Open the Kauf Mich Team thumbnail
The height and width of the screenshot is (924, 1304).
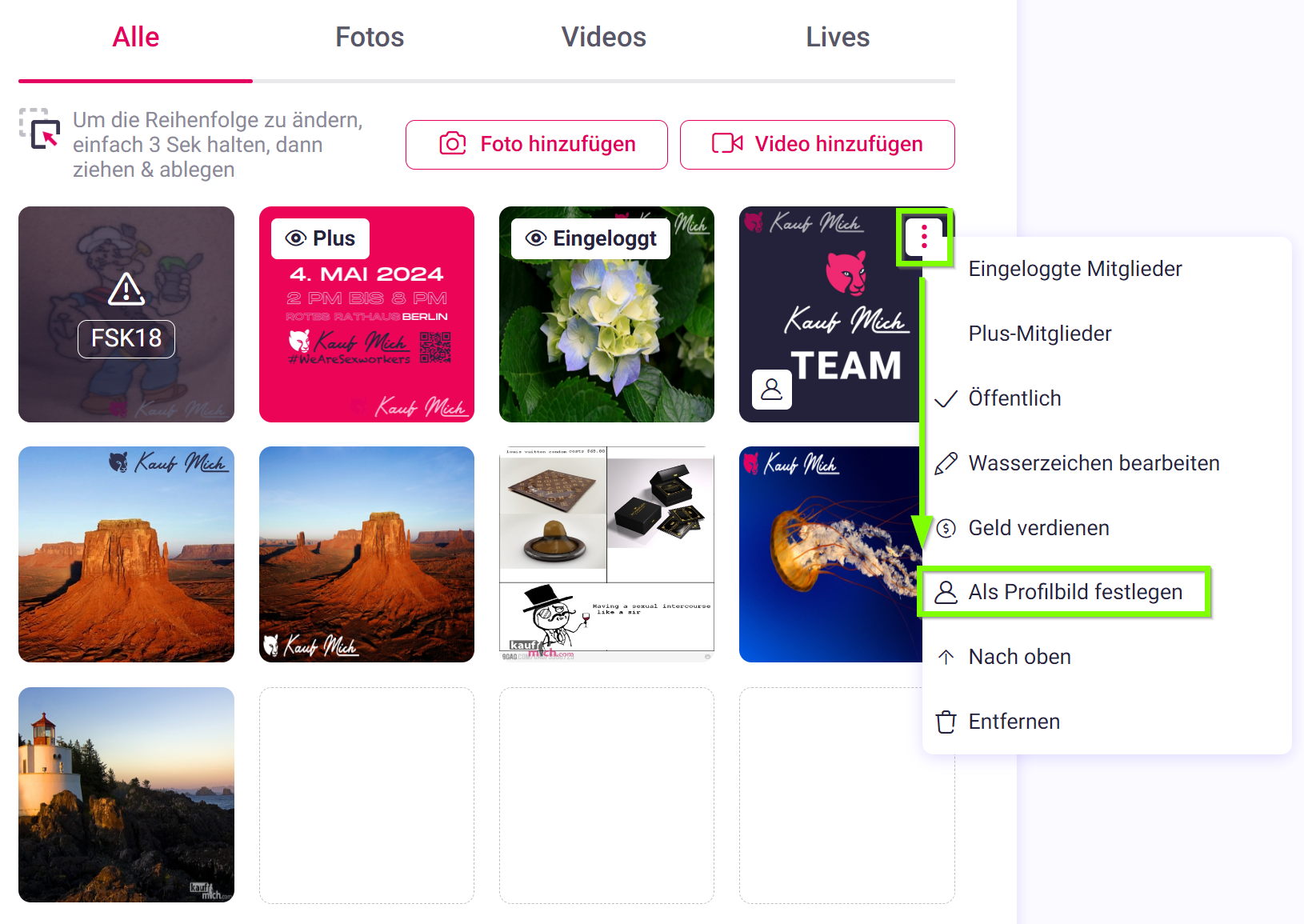pyautogui.click(x=830, y=314)
